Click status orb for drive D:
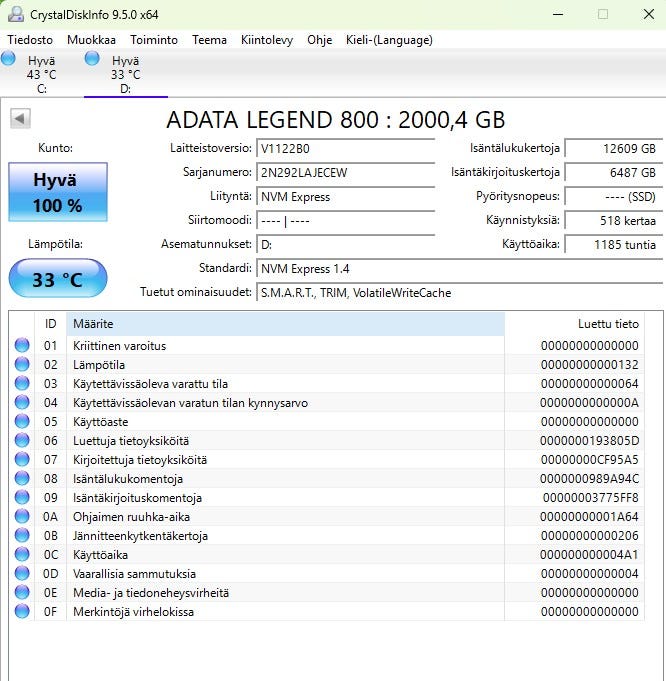Image resolution: width=666 pixels, height=681 pixels. [93, 60]
